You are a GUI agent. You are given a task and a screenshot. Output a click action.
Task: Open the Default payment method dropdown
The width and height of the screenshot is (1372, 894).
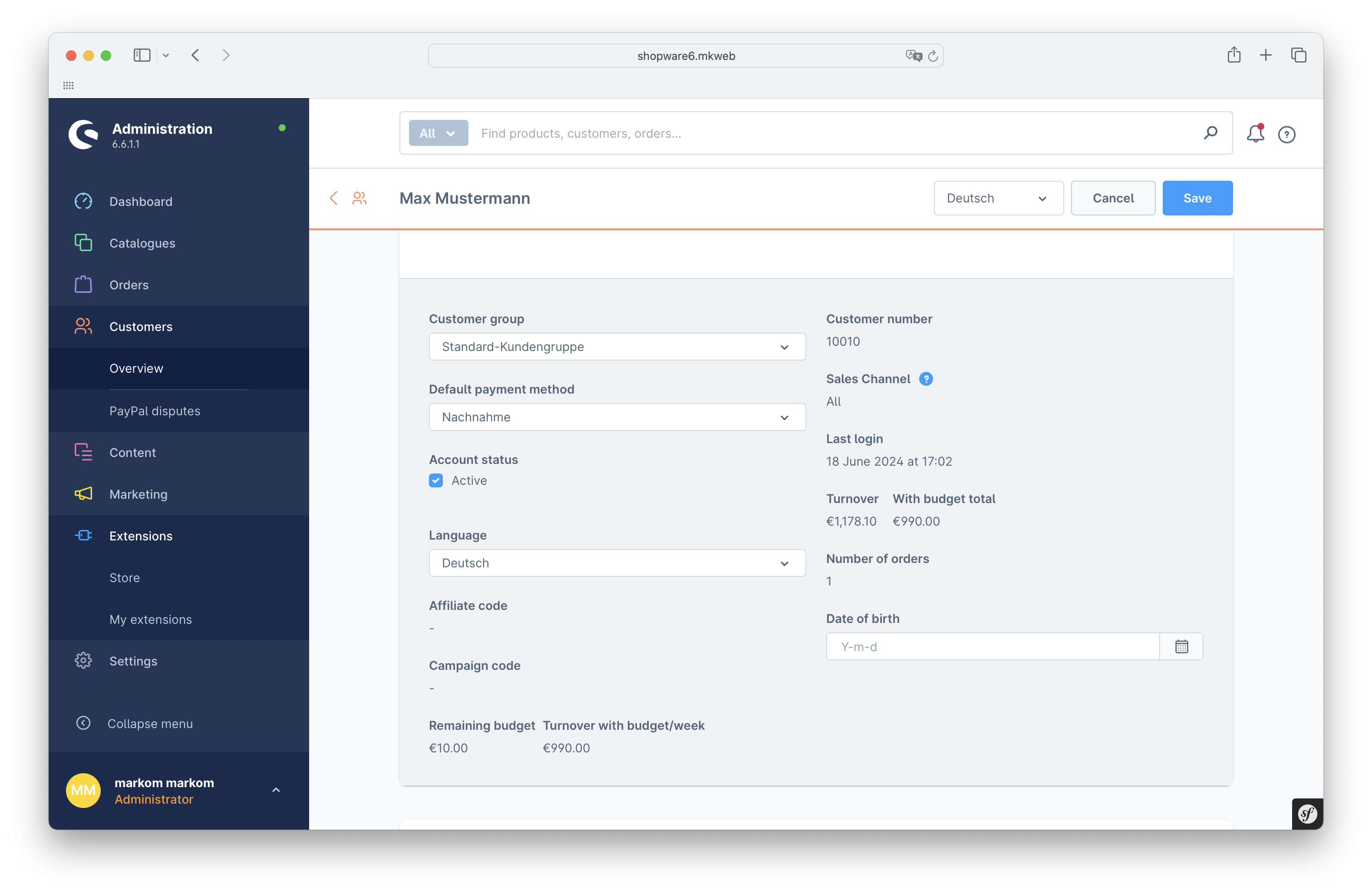point(617,417)
